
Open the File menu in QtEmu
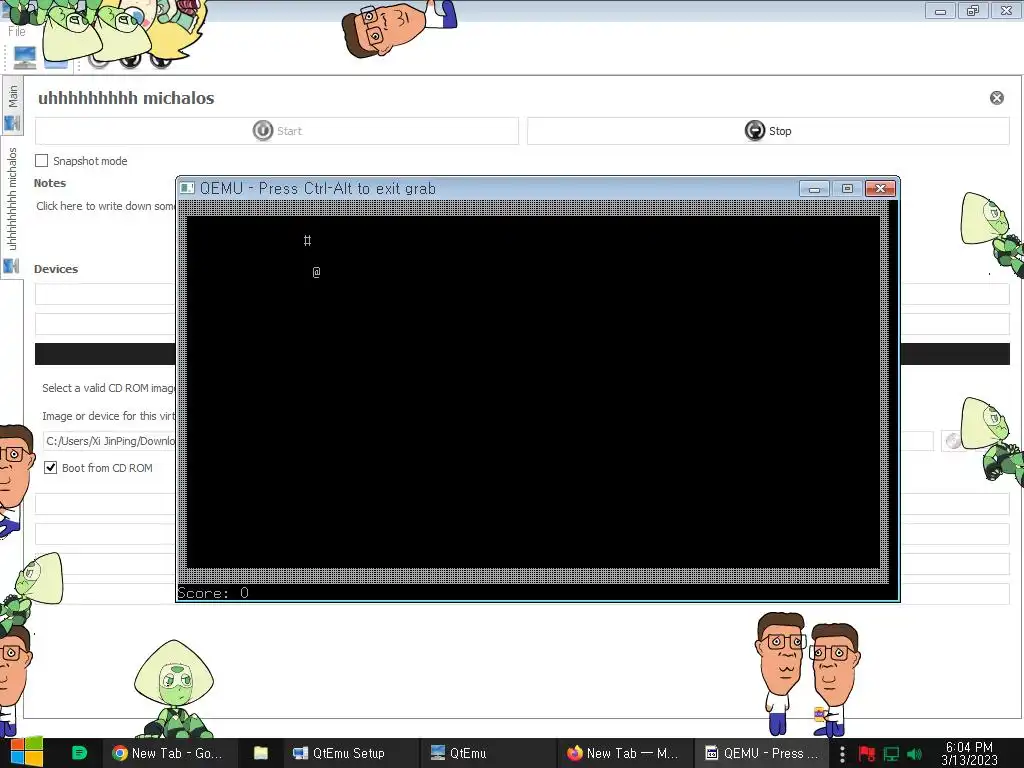(16, 31)
